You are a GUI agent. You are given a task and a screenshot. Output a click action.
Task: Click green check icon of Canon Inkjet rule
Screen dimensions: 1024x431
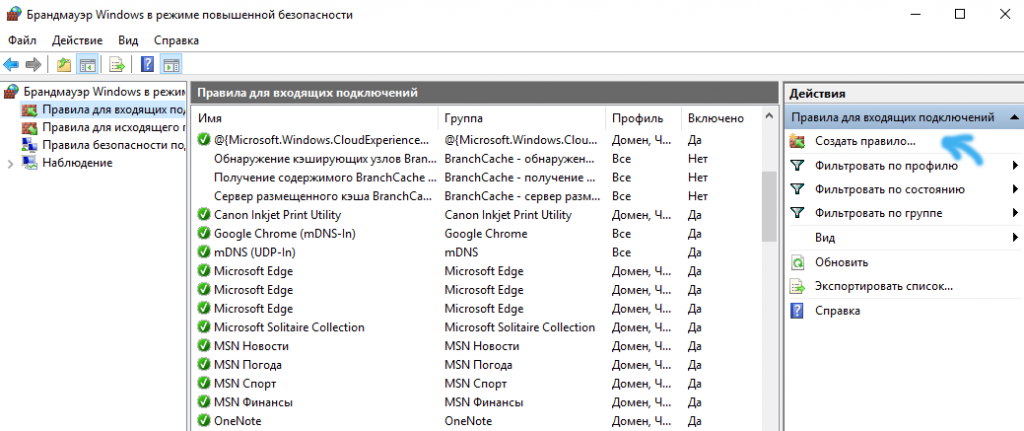tap(204, 214)
